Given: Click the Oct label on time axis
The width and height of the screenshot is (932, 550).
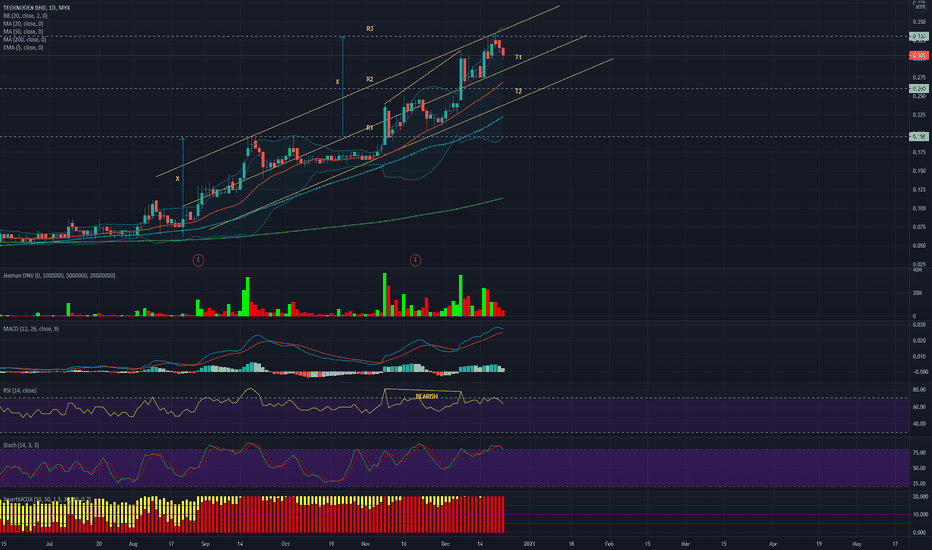Looking at the screenshot, I should pos(285,543).
